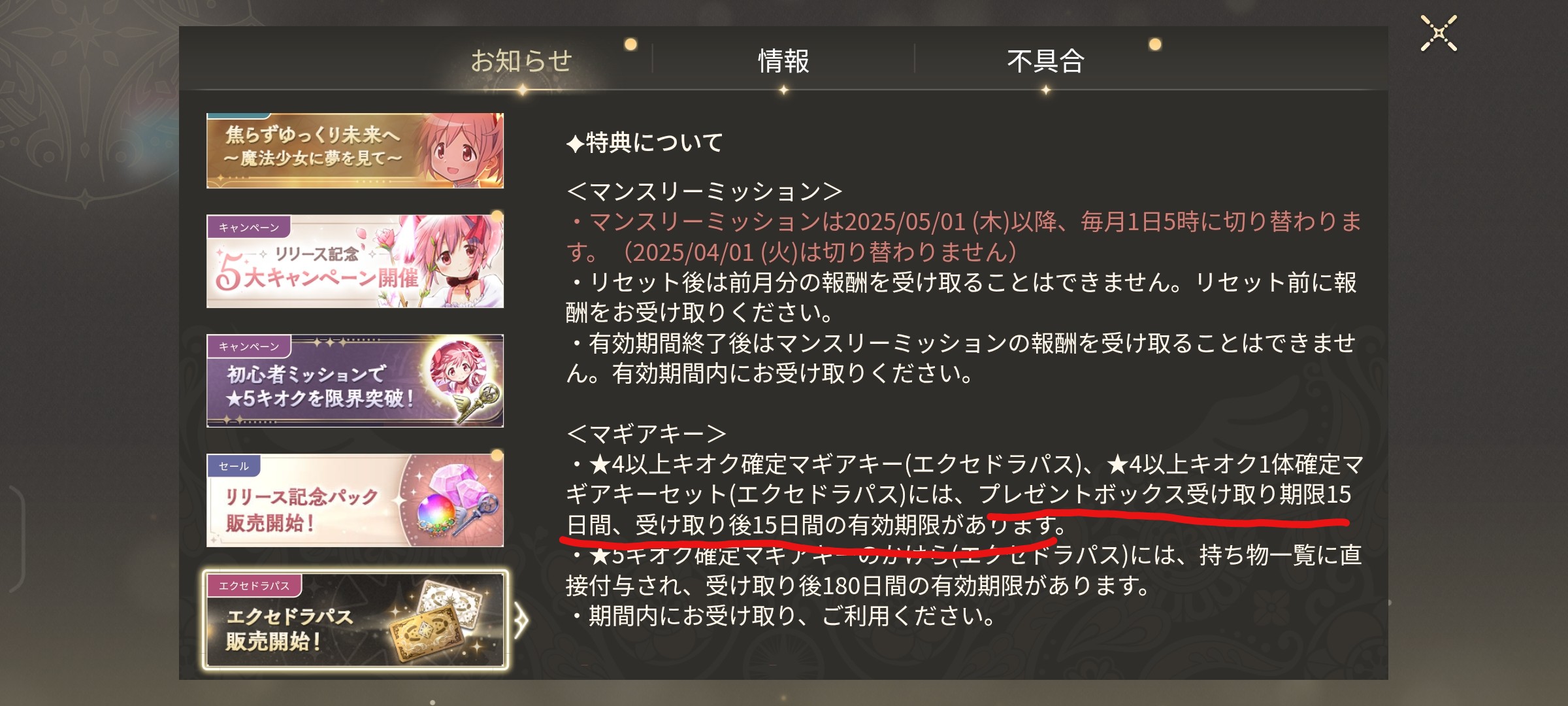1568x706 pixels.
Task: Click the エクセドラパス tag label
Action: [254, 585]
